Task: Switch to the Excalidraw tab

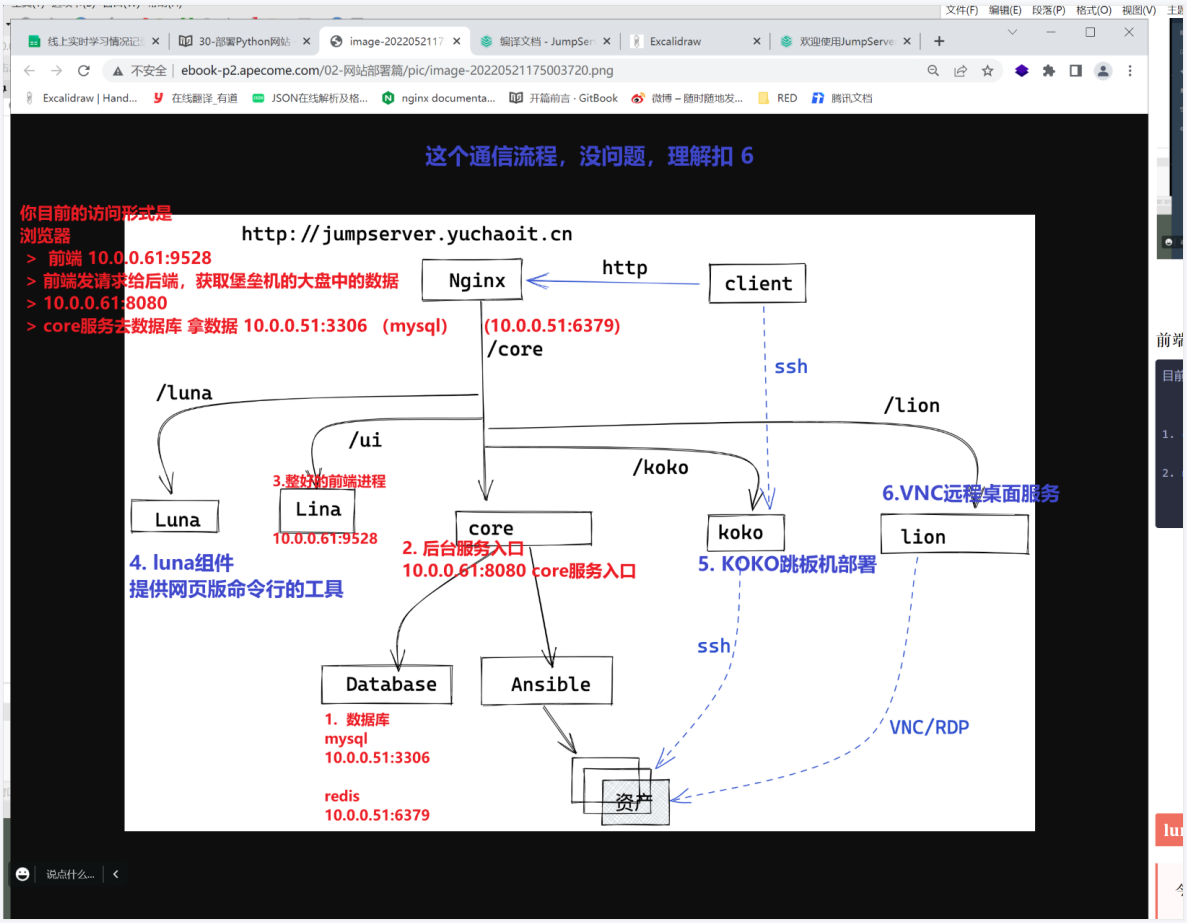Action: (694, 41)
